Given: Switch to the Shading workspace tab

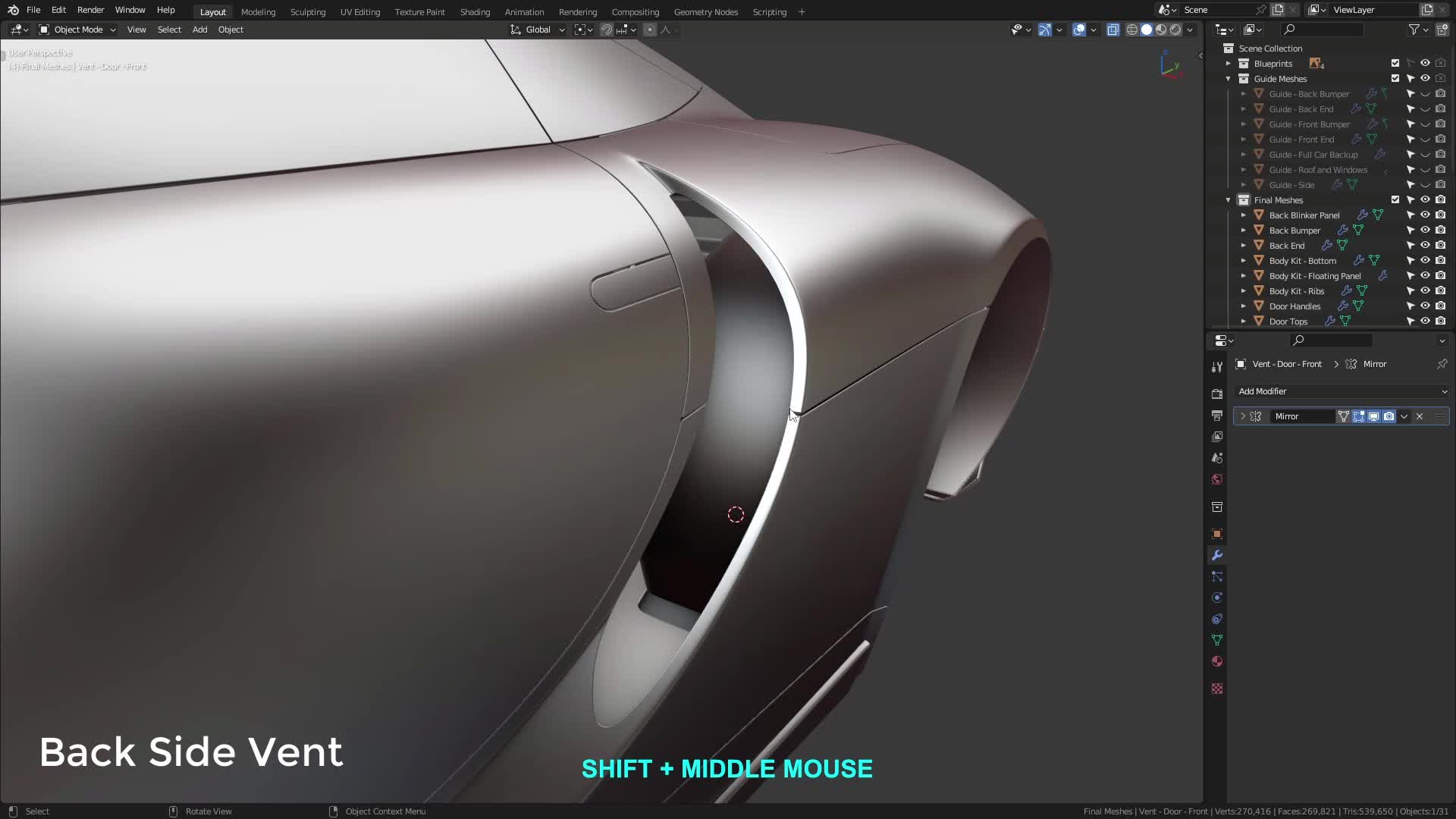Looking at the screenshot, I should (x=475, y=11).
